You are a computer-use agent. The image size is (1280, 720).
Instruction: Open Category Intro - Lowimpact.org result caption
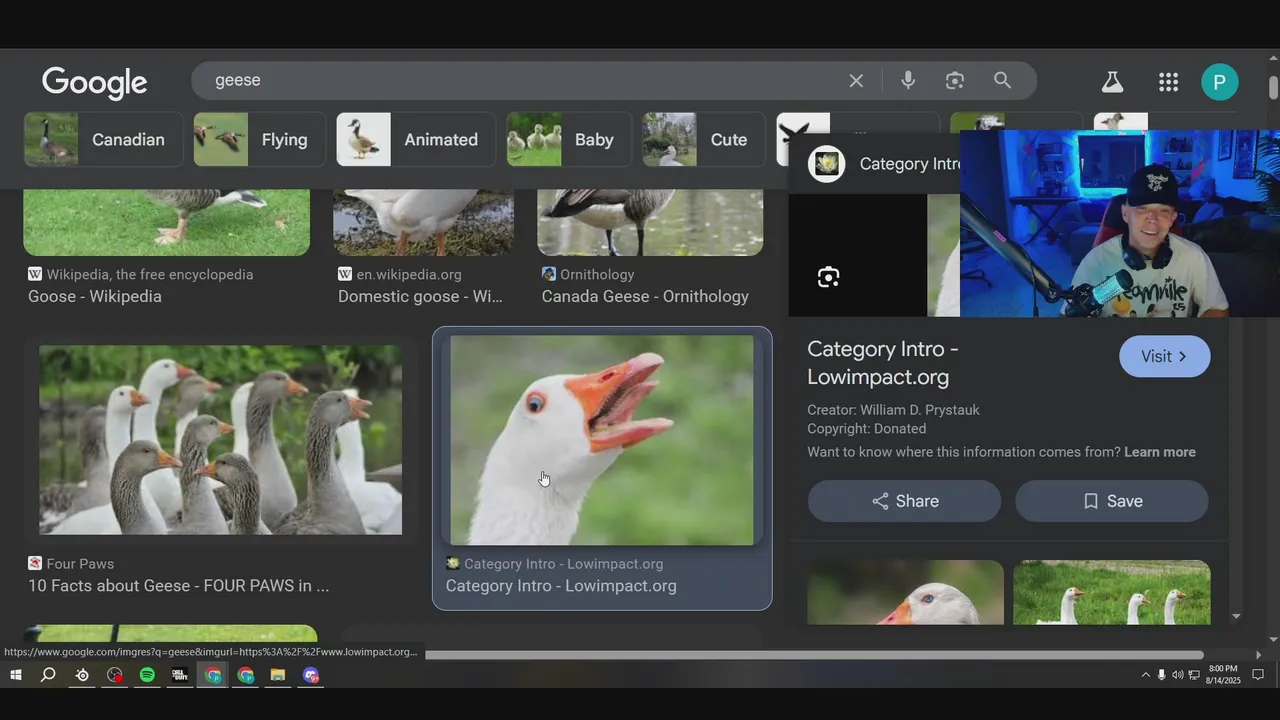tap(561, 586)
